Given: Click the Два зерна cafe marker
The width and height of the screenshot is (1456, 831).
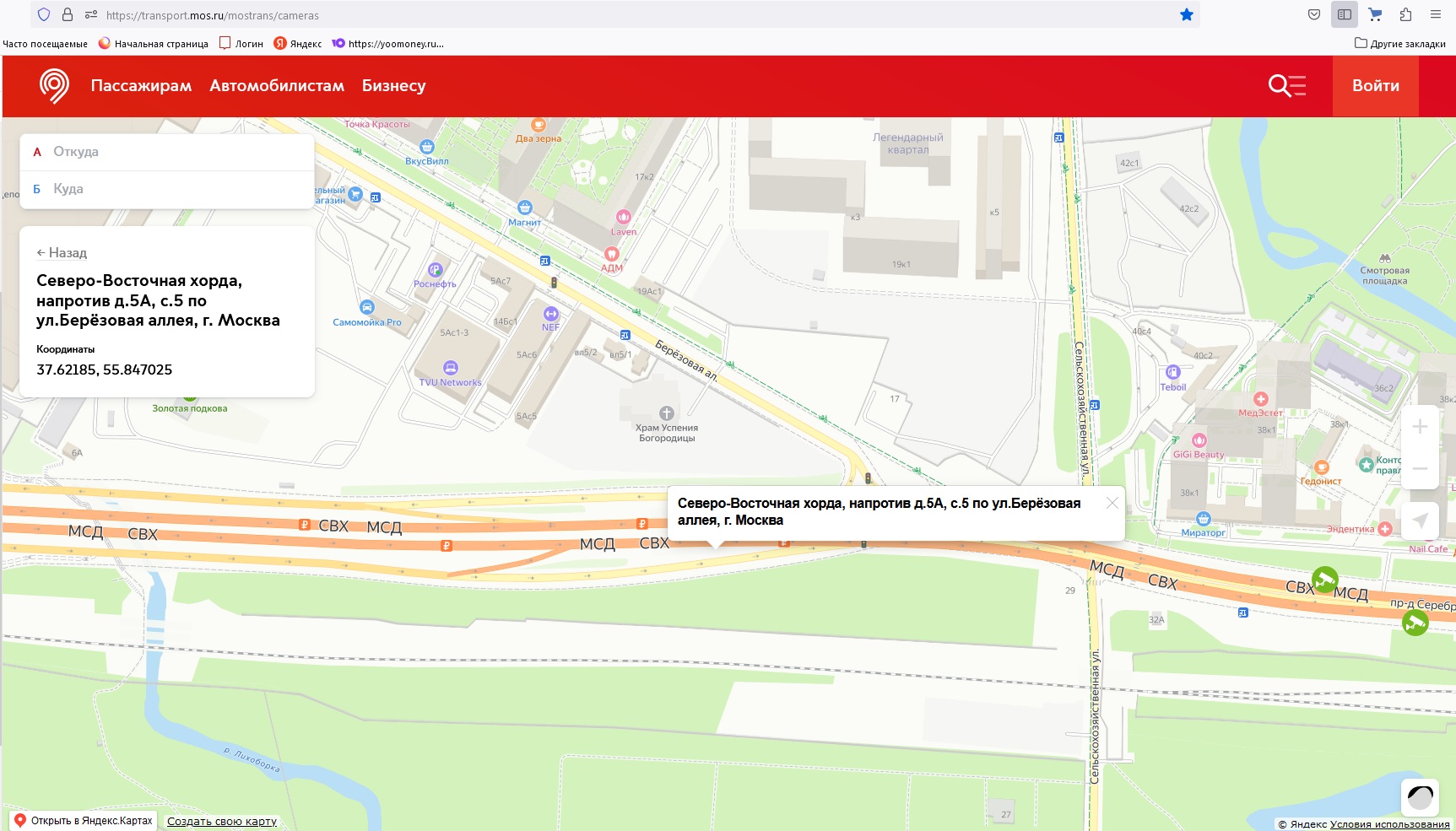Looking at the screenshot, I should 539,125.
